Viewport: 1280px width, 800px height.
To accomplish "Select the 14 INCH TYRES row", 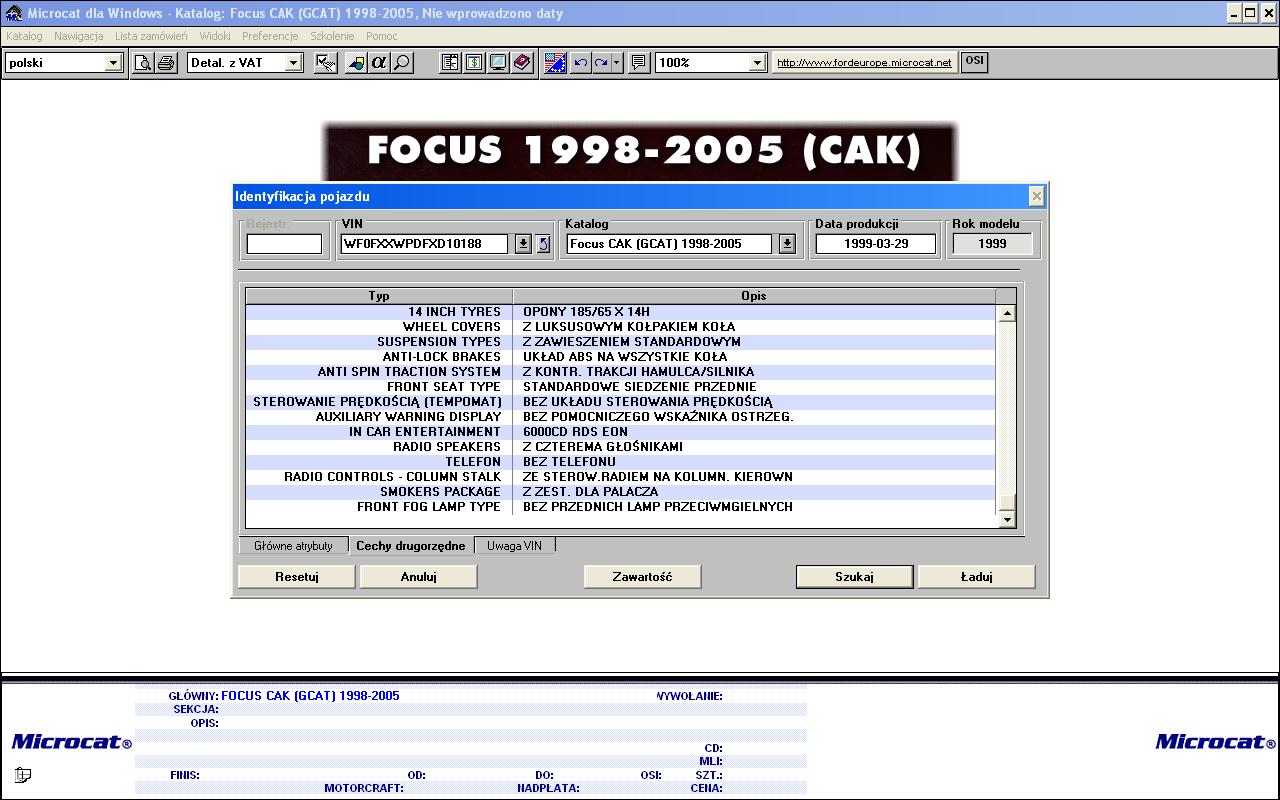I will coord(621,312).
